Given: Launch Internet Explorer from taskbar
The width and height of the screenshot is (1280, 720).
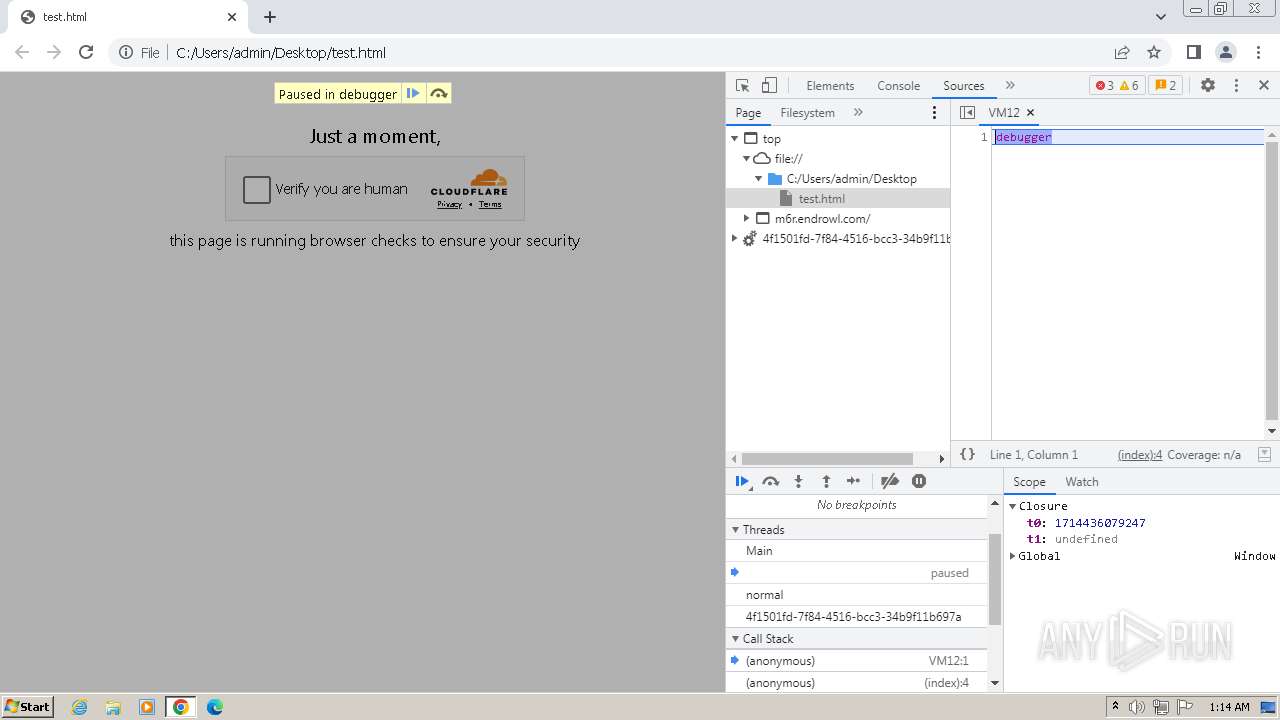Looking at the screenshot, I should 80,707.
